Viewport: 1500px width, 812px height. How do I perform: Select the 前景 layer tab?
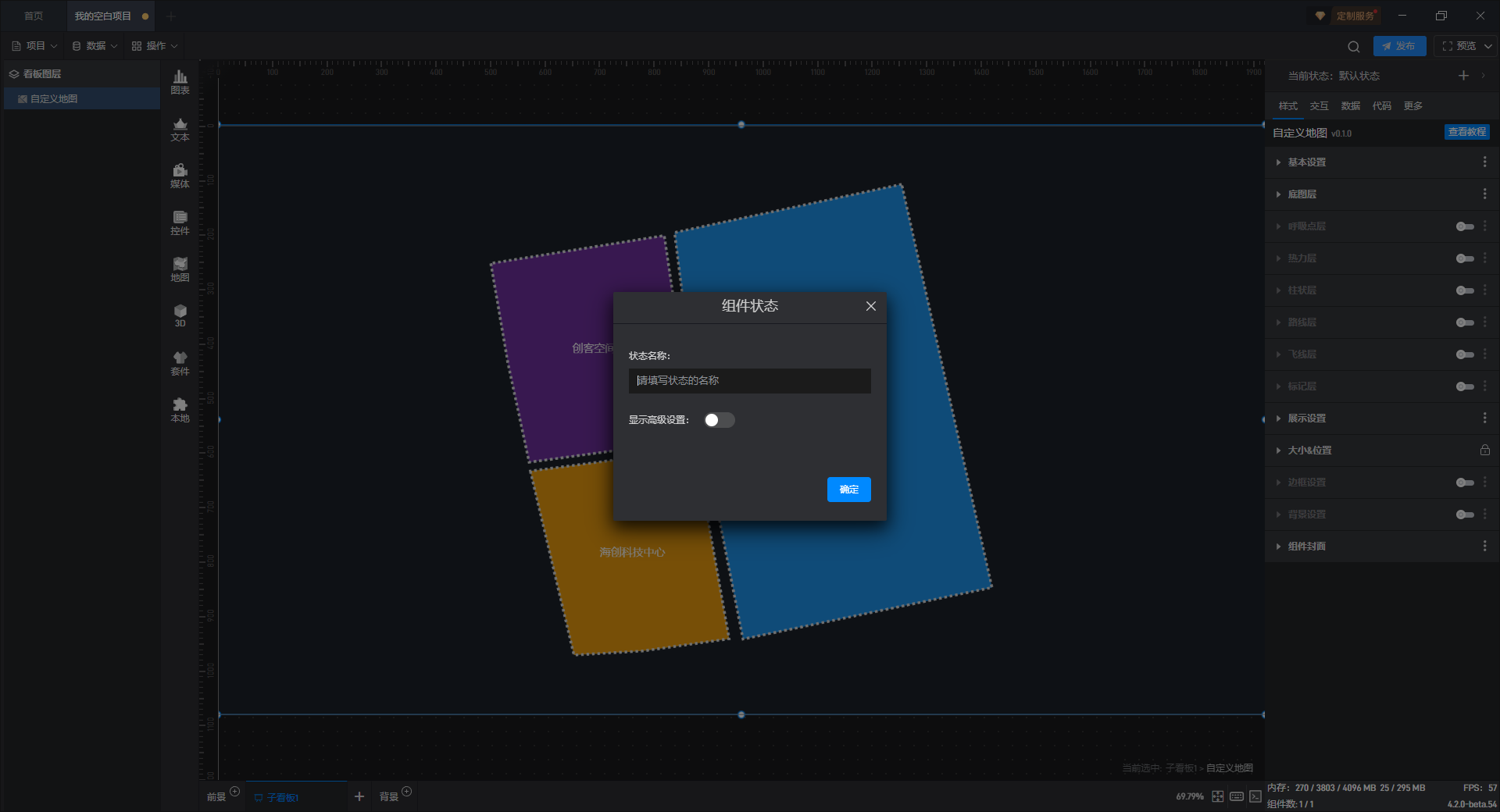(x=216, y=796)
